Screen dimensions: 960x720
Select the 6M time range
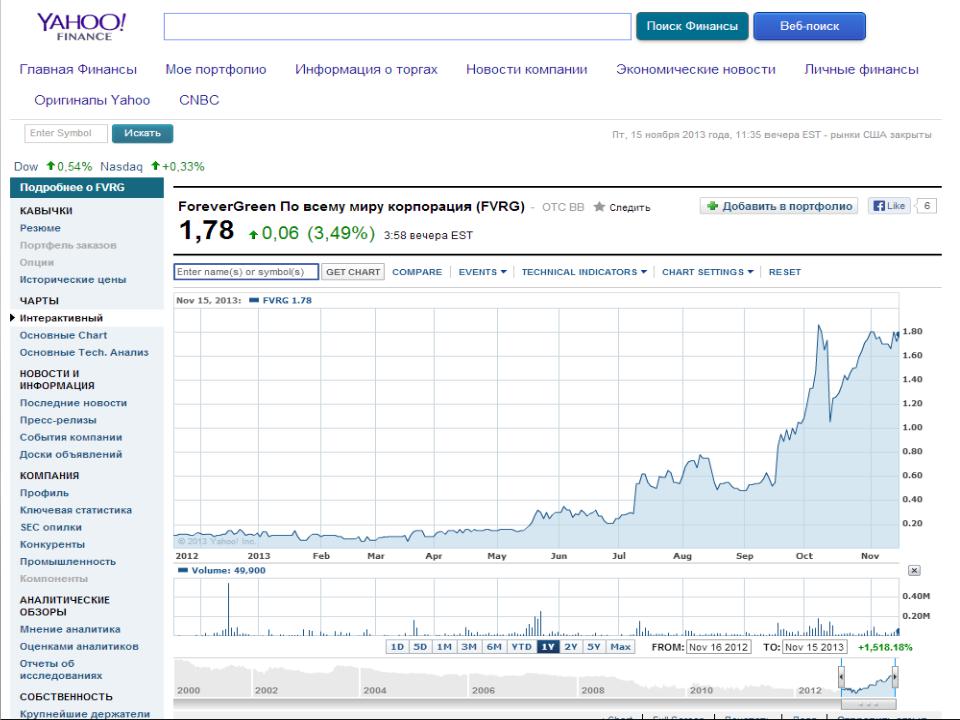point(494,647)
